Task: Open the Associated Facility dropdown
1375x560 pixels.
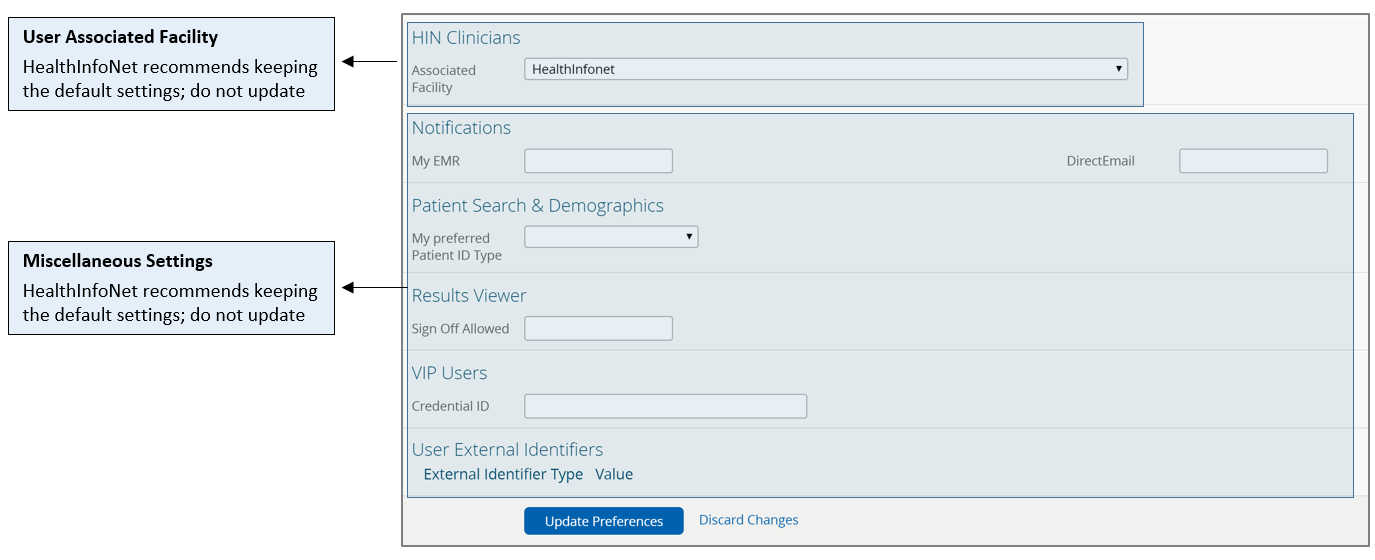Action: [x=825, y=69]
